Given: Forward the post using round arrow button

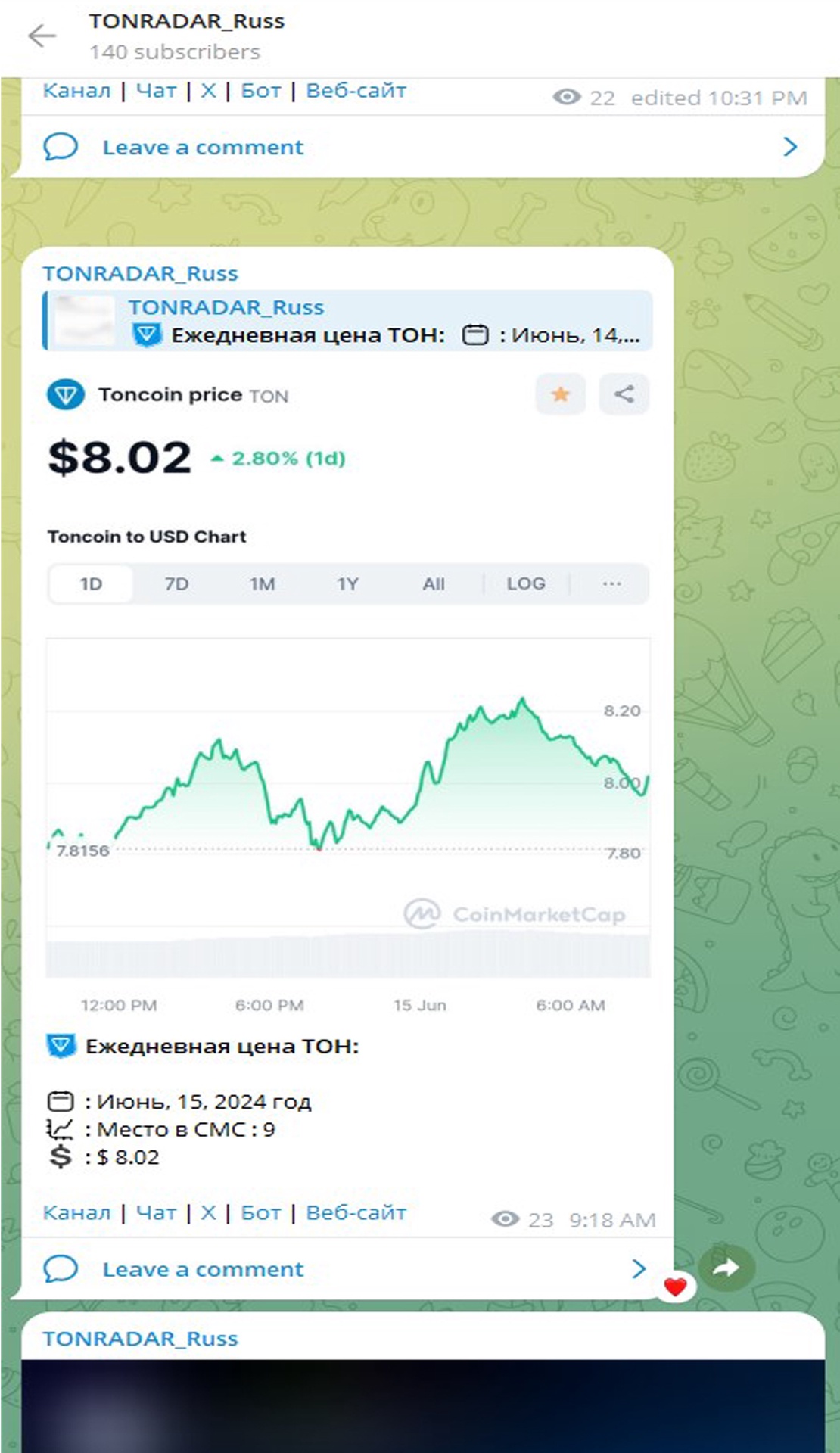Looking at the screenshot, I should (726, 1267).
